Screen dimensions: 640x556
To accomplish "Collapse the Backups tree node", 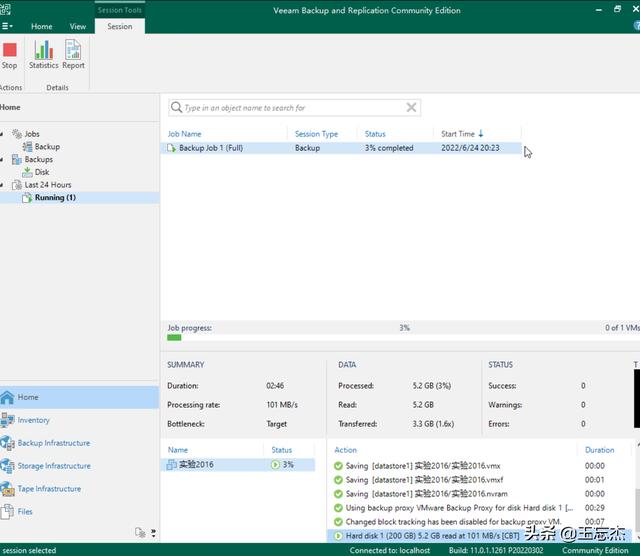I will [2, 160].
